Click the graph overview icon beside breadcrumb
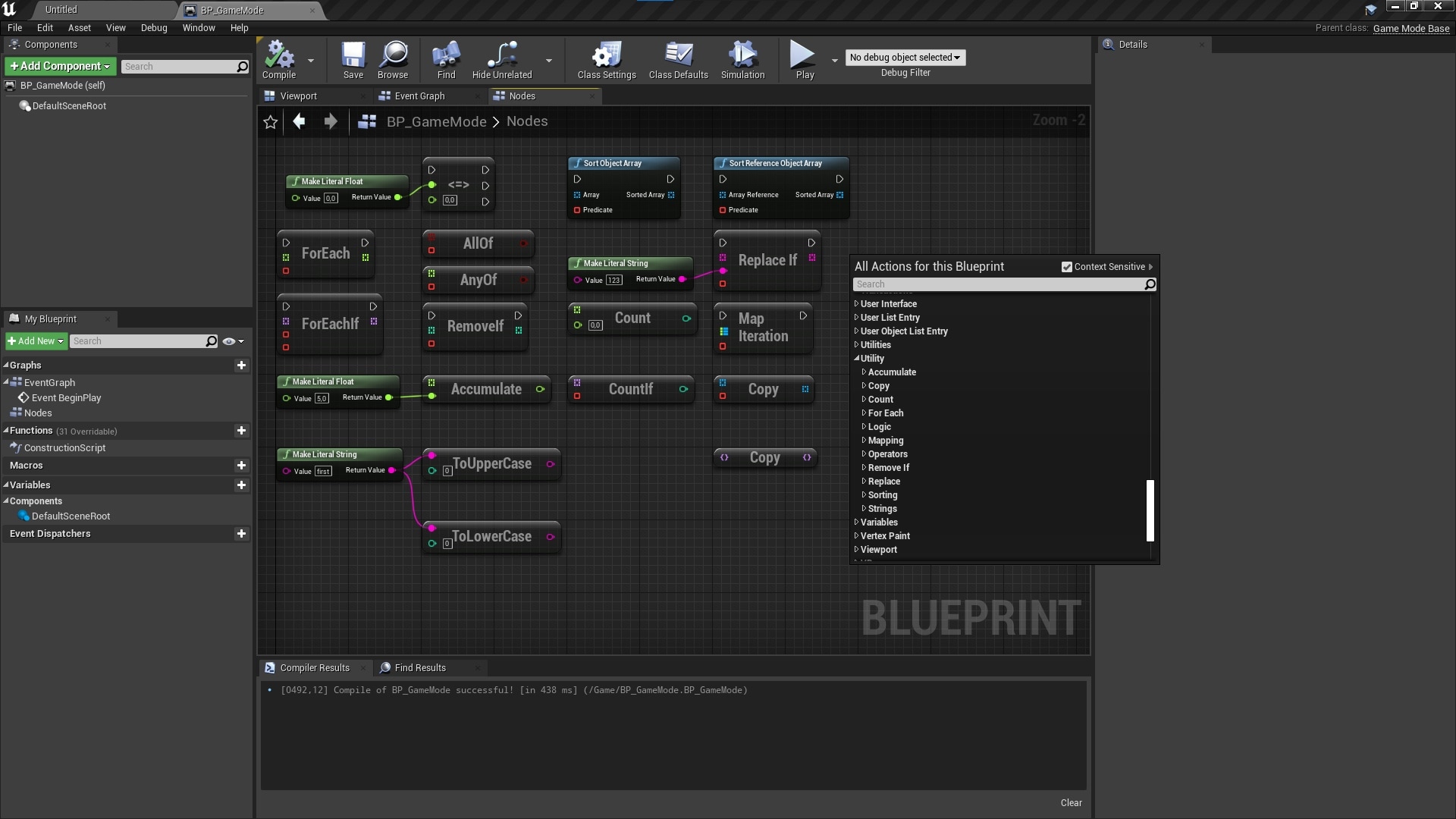This screenshot has width=1456, height=819. (x=367, y=121)
